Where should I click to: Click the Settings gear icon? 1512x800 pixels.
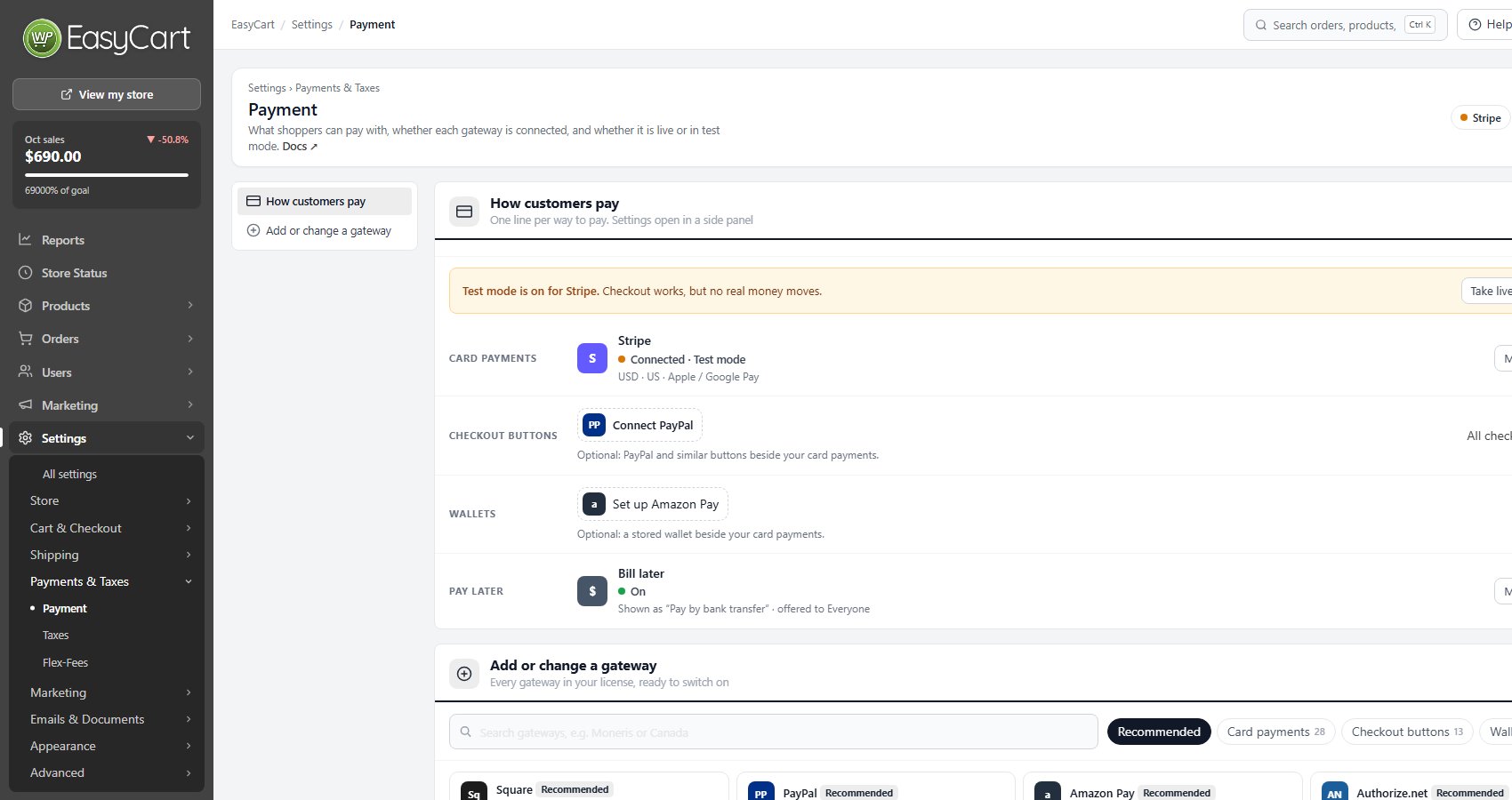[26, 437]
